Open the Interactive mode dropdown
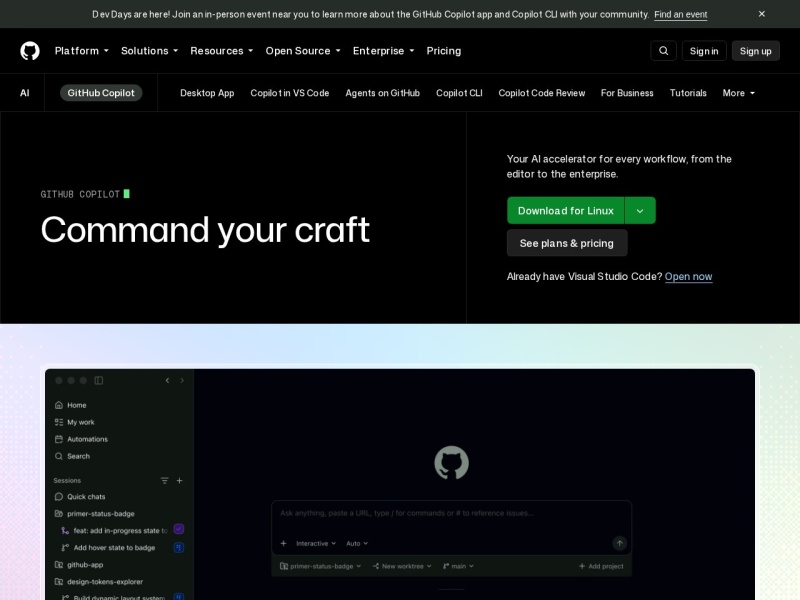 pos(316,543)
